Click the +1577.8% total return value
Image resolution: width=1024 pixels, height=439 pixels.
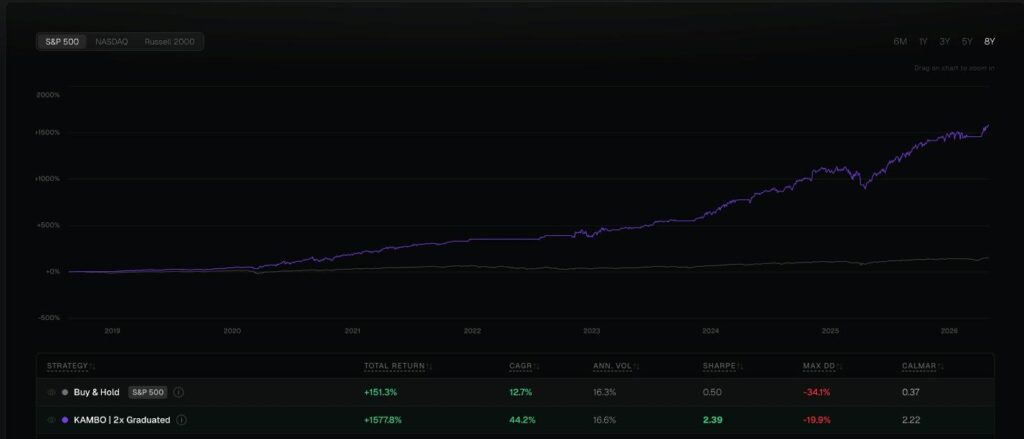pos(383,420)
